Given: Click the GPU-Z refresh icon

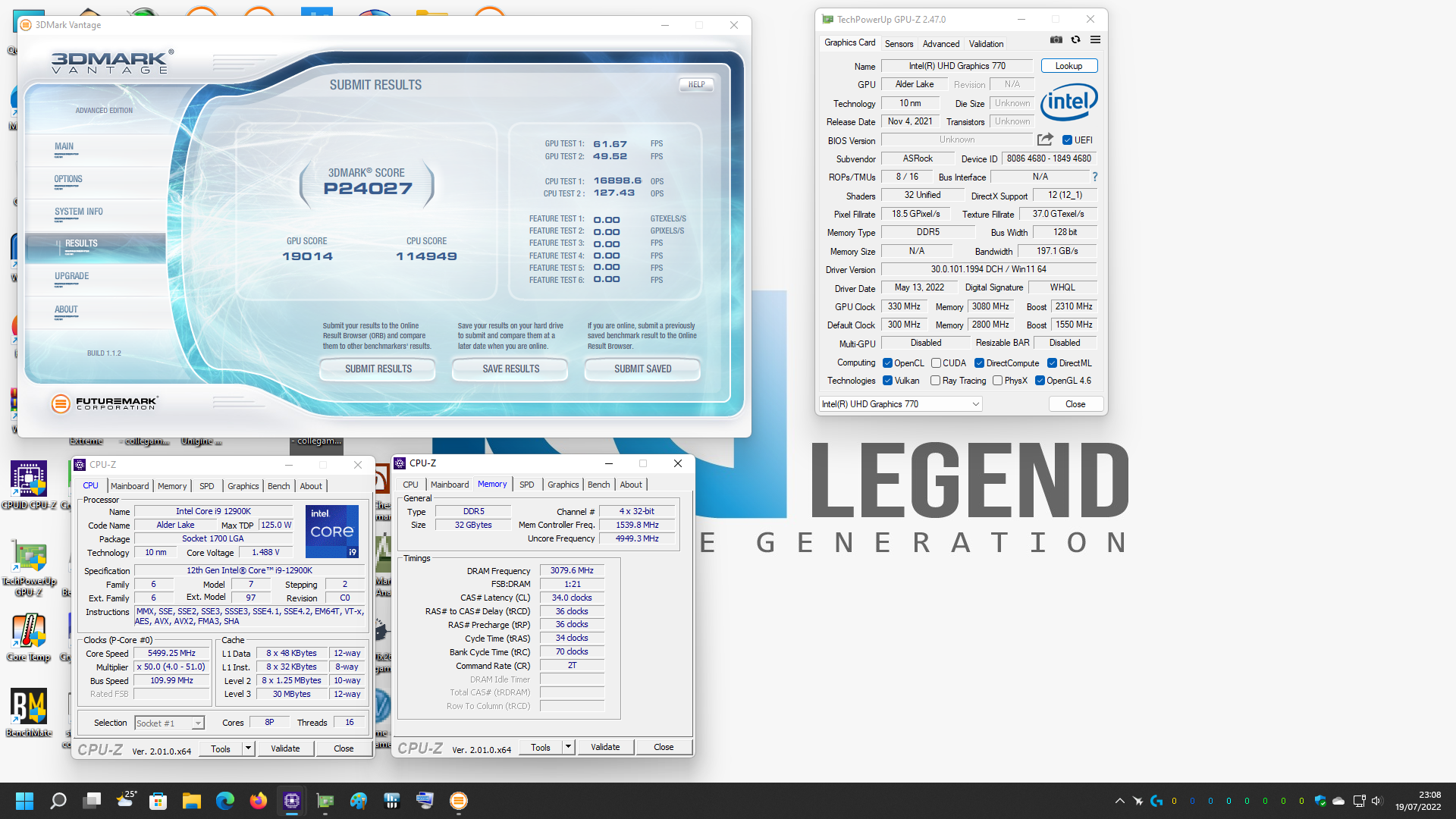Looking at the screenshot, I should 1075,40.
